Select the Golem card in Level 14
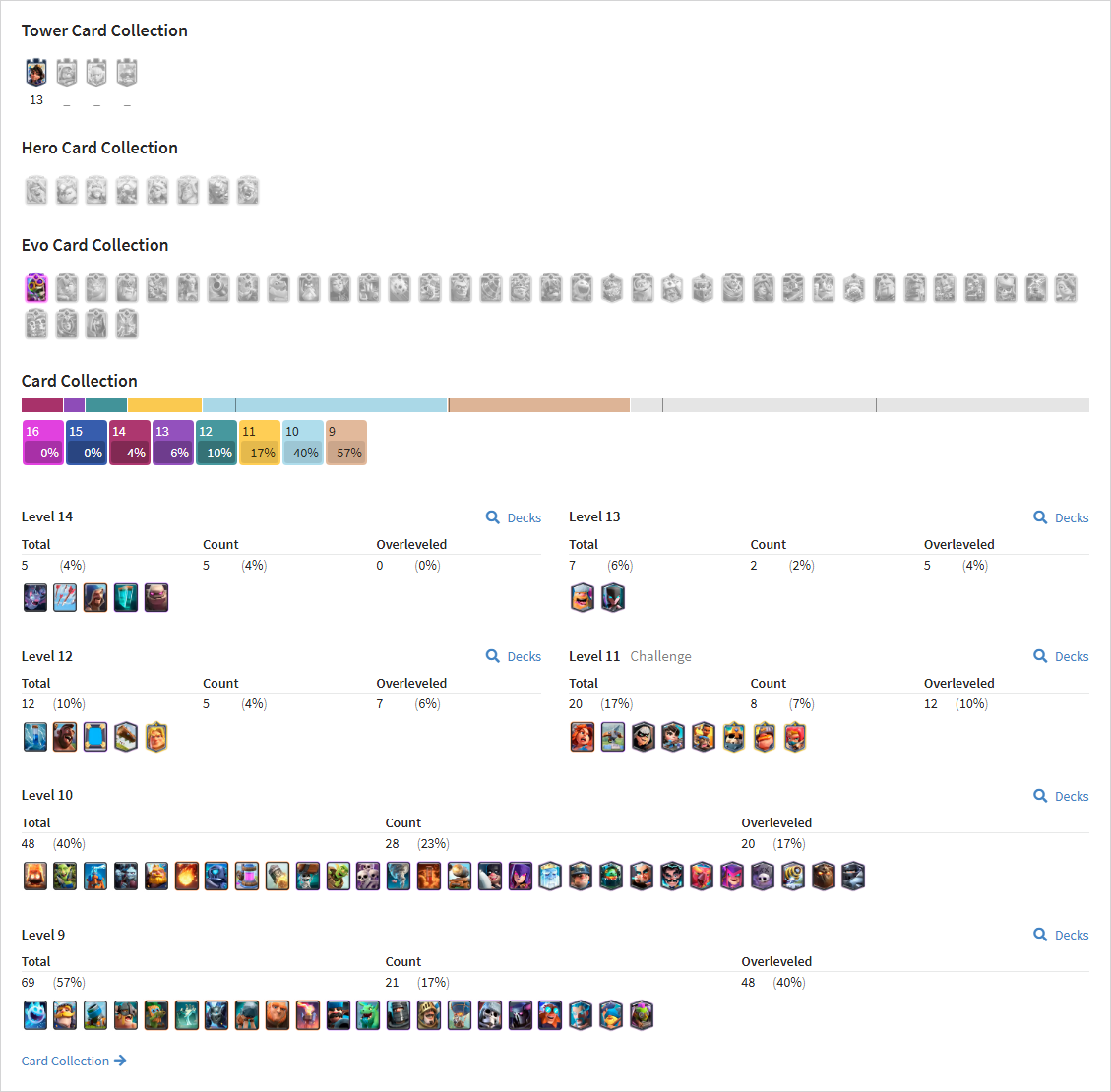The image size is (1111, 1092). pos(156,598)
